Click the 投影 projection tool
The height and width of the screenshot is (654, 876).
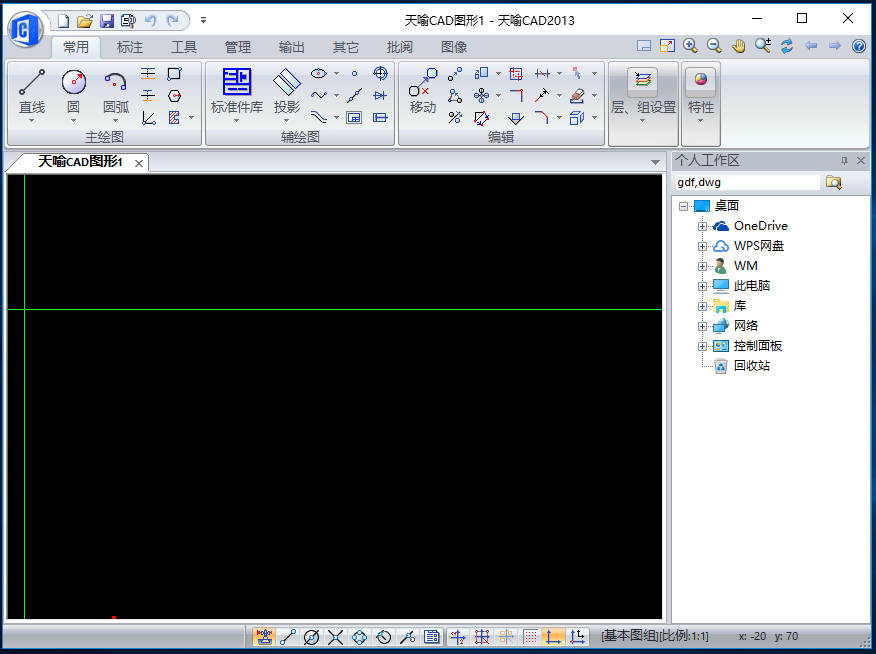click(287, 91)
